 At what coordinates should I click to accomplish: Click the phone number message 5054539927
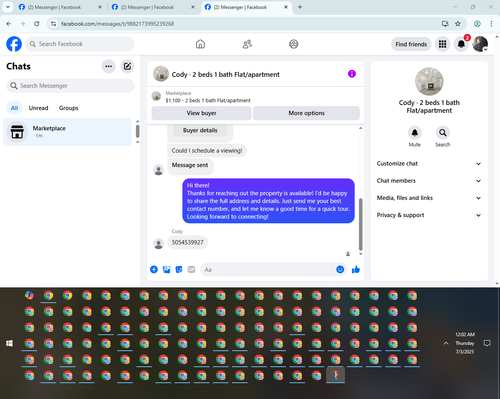[x=187, y=242]
